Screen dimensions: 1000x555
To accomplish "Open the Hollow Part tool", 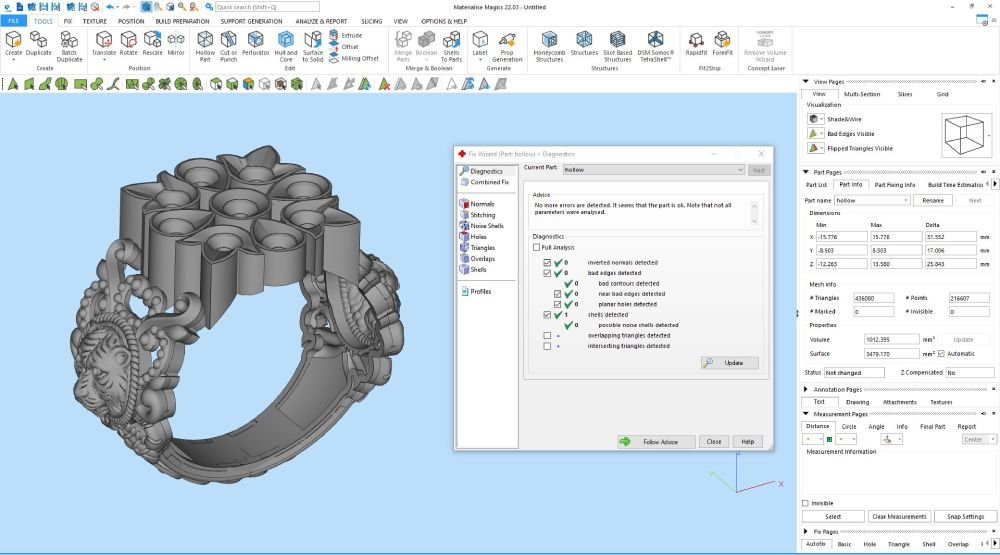I will pos(205,47).
